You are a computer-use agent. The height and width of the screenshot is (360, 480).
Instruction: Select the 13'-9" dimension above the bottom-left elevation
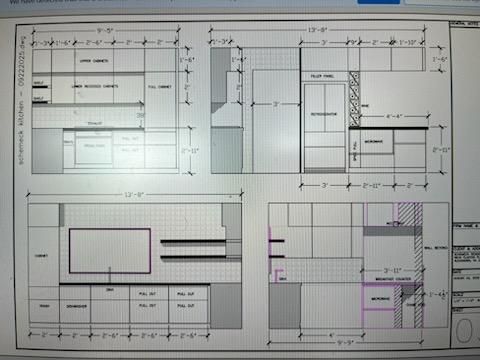[x=134, y=195]
